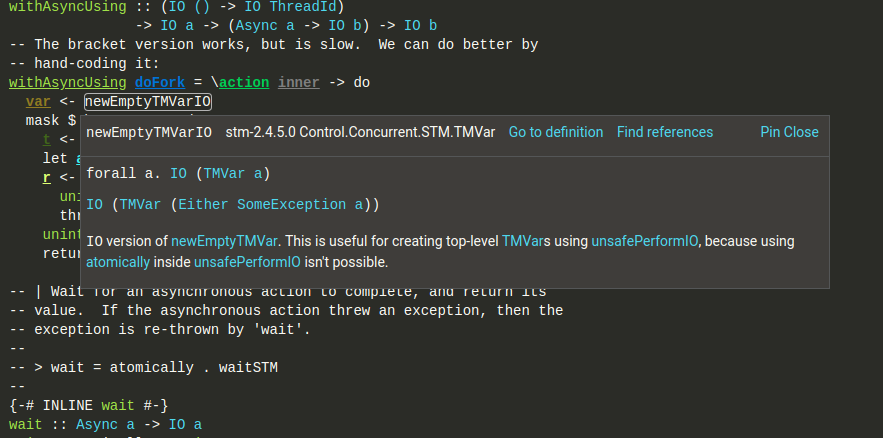
Task: Select the doFork parameter in the code
Action: [x=157, y=82]
